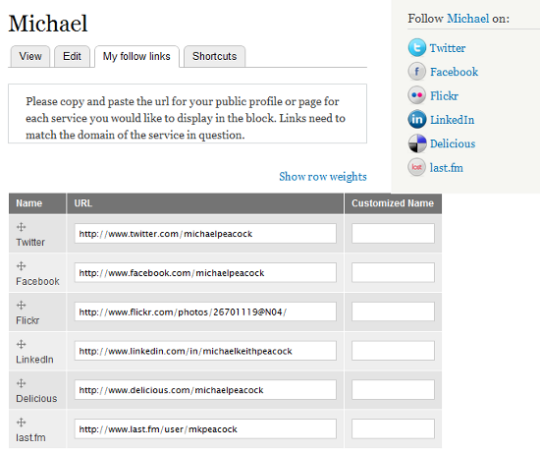Open the LinkedIn link in sidebar
The image size is (540, 453).
(x=452, y=120)
